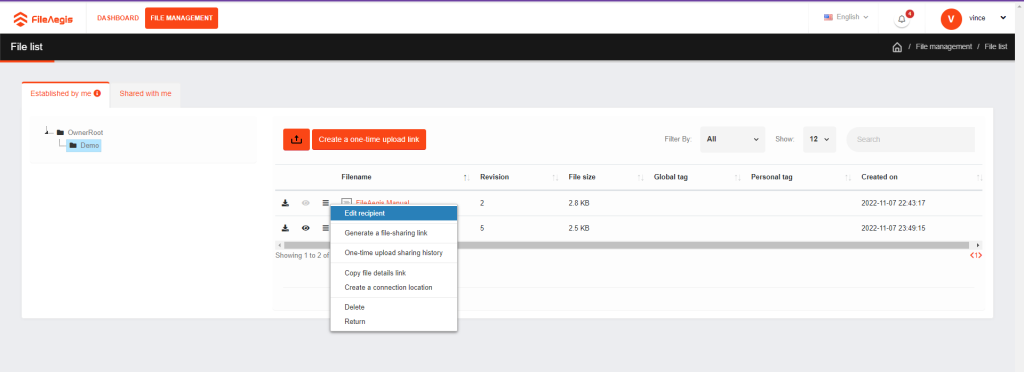
Task: Toggle the greyed eye for the 2.8 KB file
Action: coord(305,203)
